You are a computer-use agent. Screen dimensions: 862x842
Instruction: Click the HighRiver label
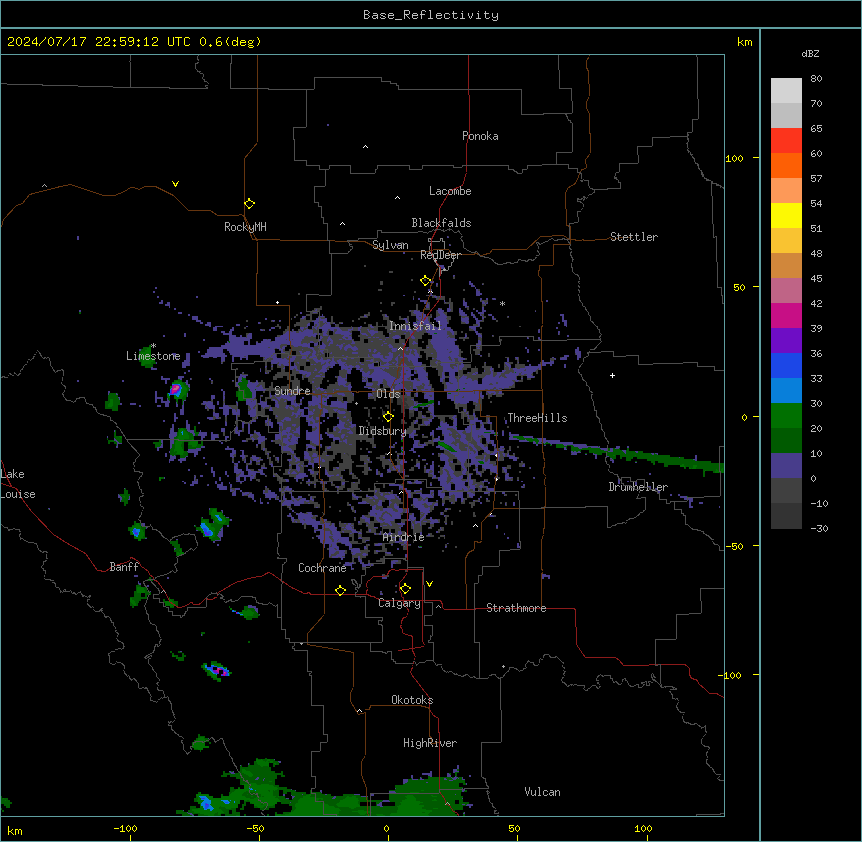(x=430, y=743)
